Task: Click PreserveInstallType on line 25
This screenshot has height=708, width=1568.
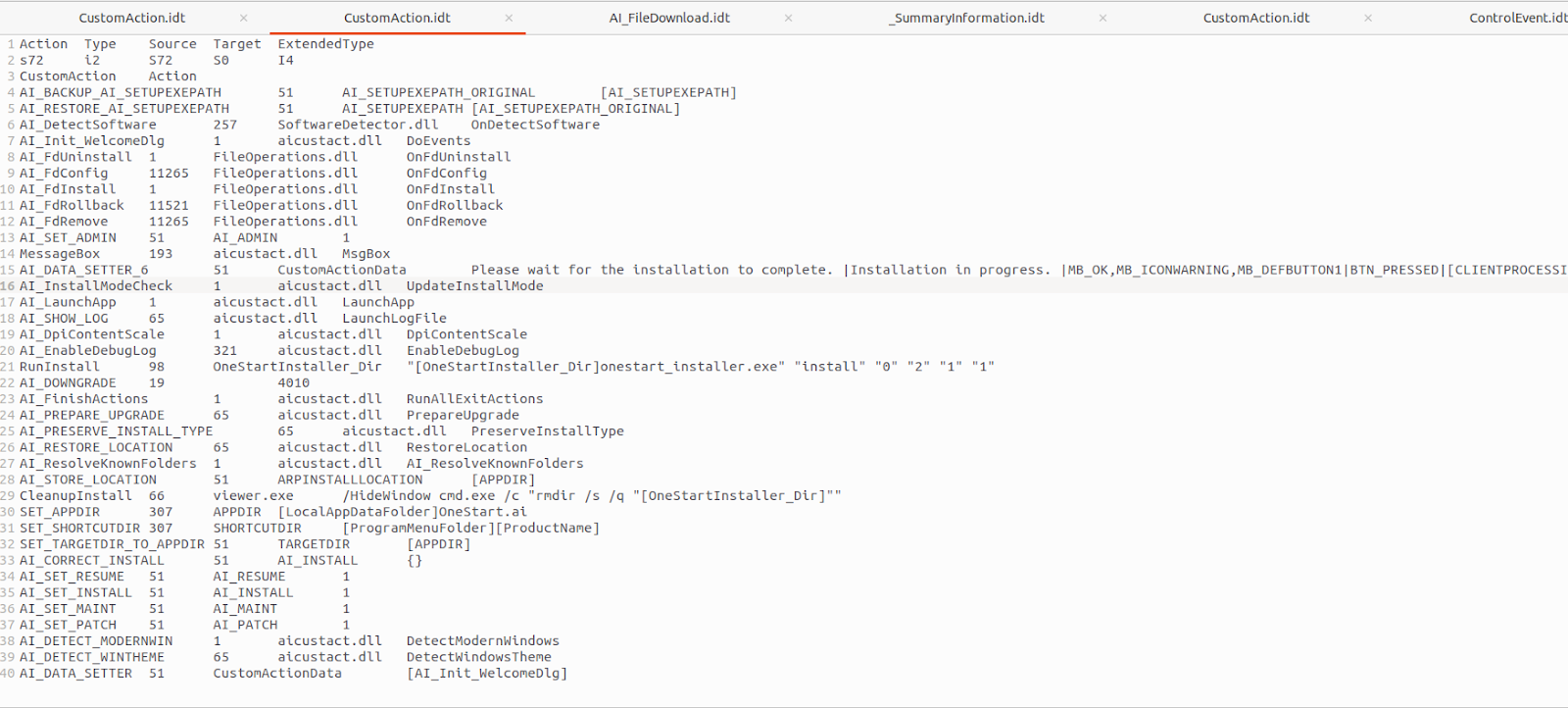Action: coord(548,431)
